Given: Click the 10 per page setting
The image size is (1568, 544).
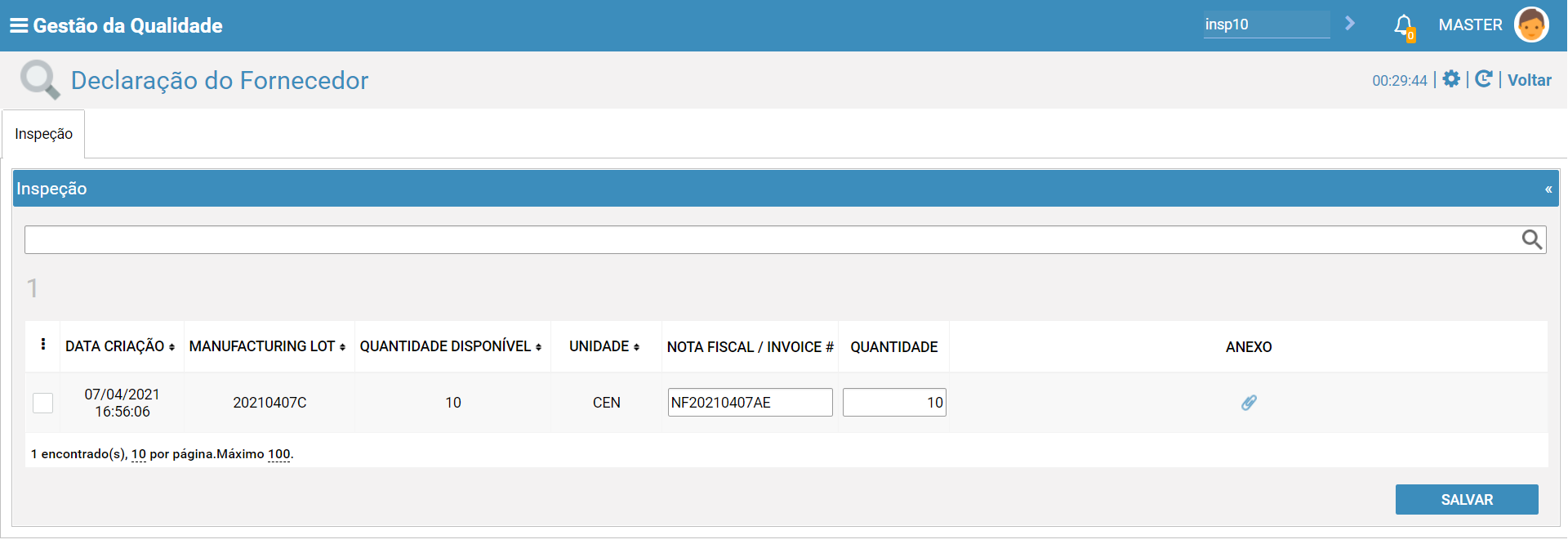Looking at the screenshot, I should pos(139,454).
